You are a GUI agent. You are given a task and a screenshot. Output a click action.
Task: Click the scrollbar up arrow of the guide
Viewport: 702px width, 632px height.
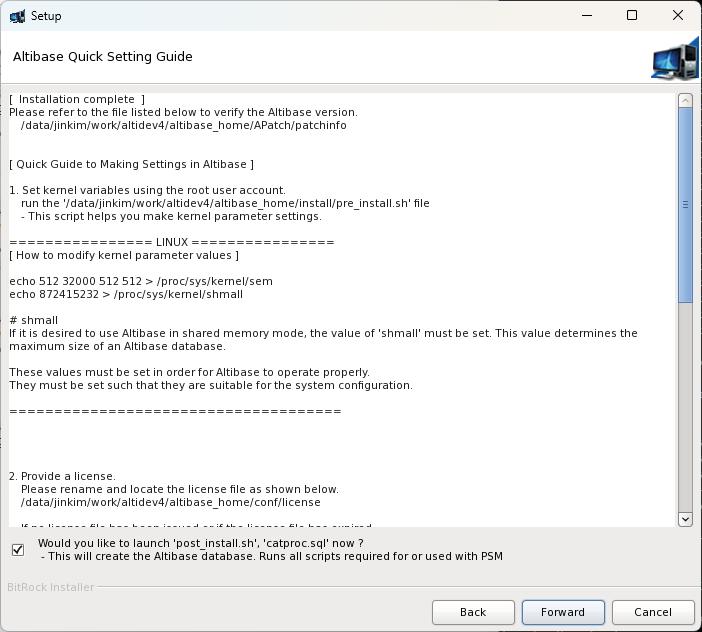(x=685, y=101)
